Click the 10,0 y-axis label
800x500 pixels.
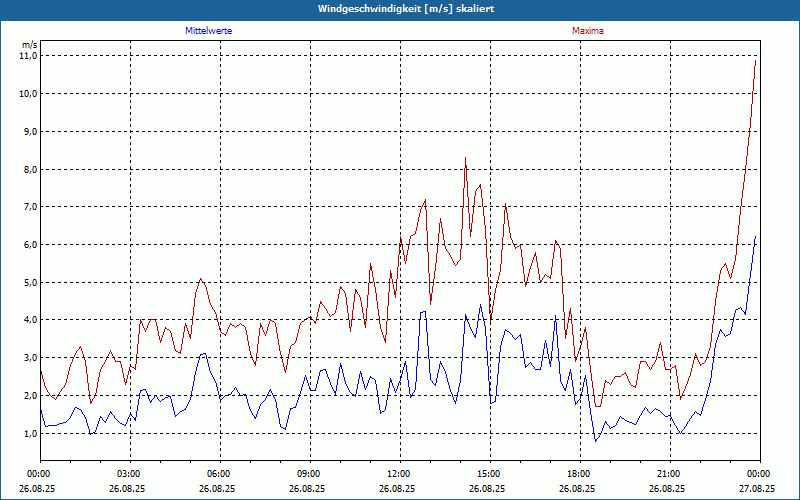(x=29, y=94)
